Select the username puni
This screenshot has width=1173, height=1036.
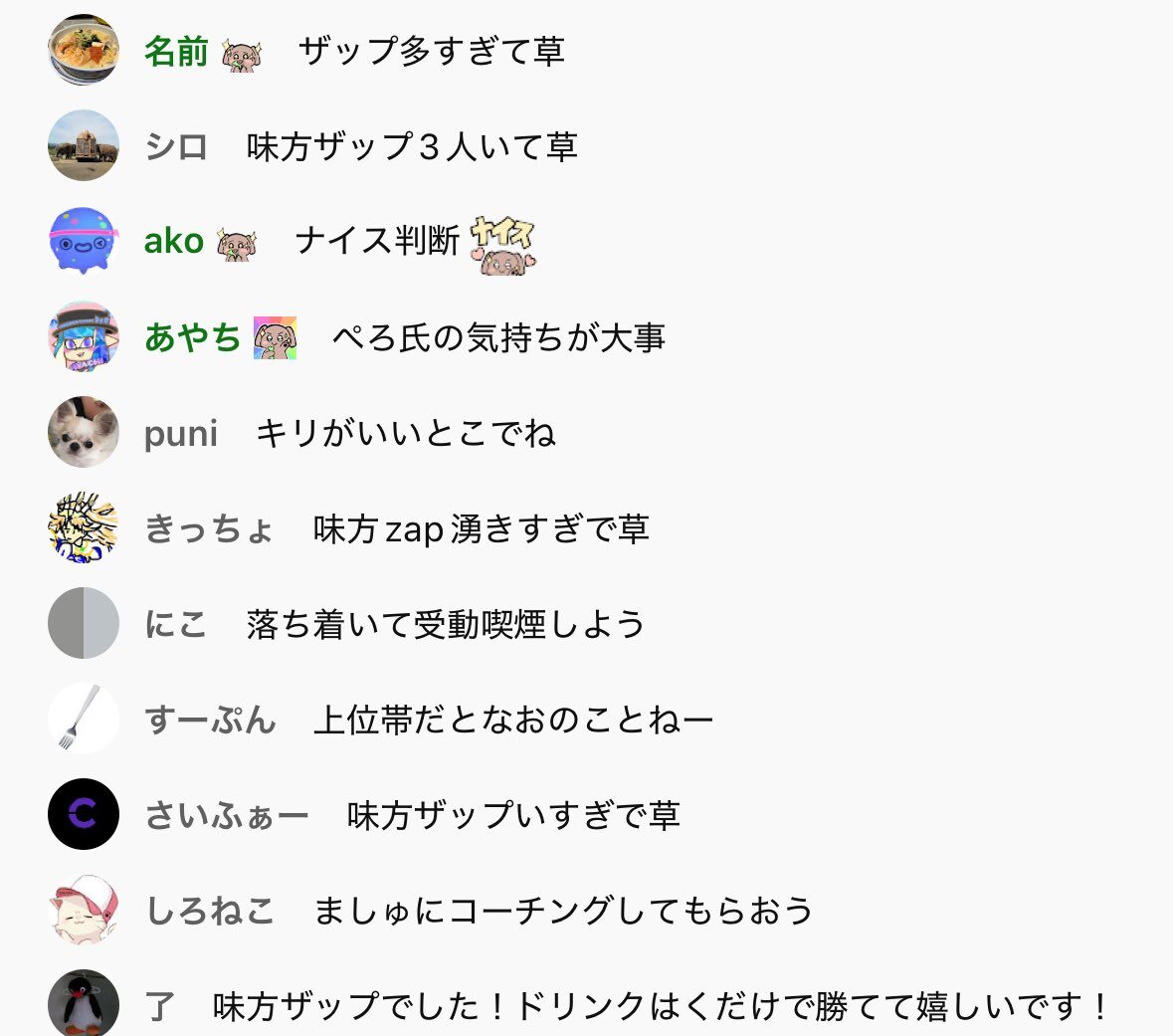point(181,434)
